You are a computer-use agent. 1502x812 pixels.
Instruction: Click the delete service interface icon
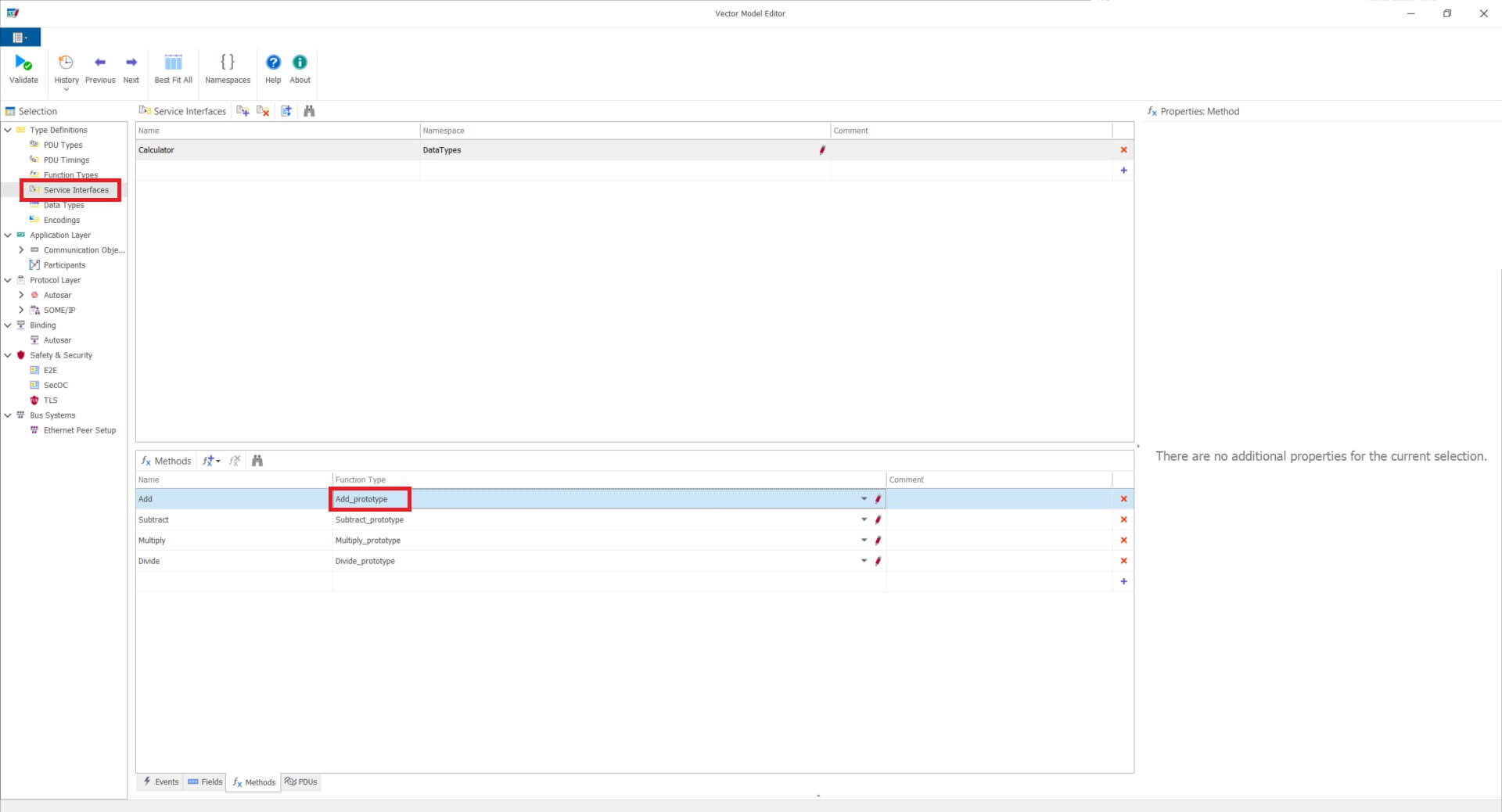264,111
